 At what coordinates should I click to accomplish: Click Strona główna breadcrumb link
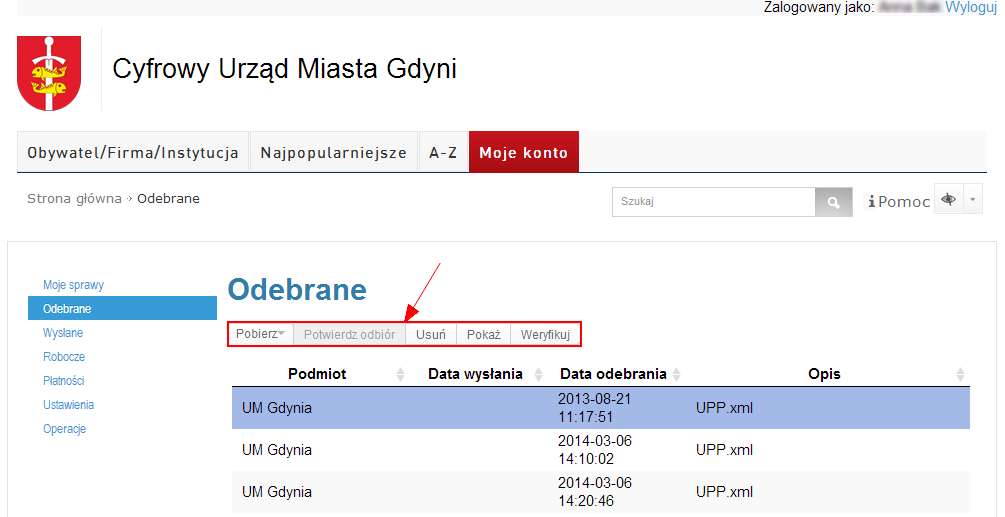pos(74,199)
